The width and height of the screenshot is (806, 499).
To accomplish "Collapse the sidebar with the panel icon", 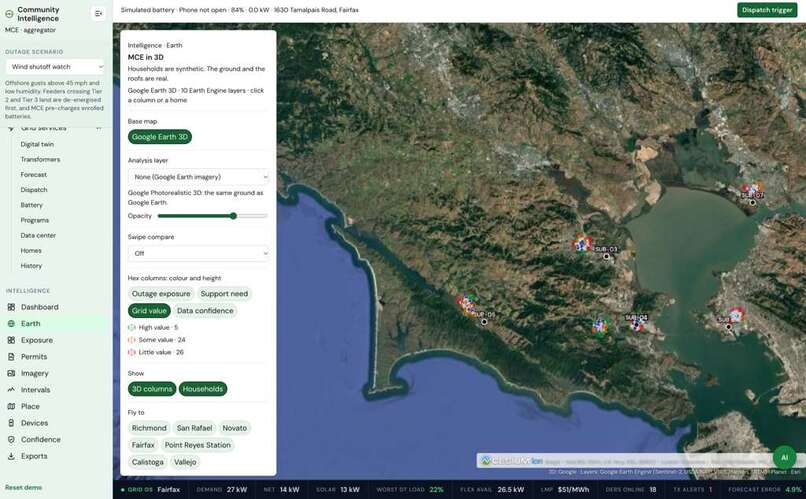I will [98, 14].
